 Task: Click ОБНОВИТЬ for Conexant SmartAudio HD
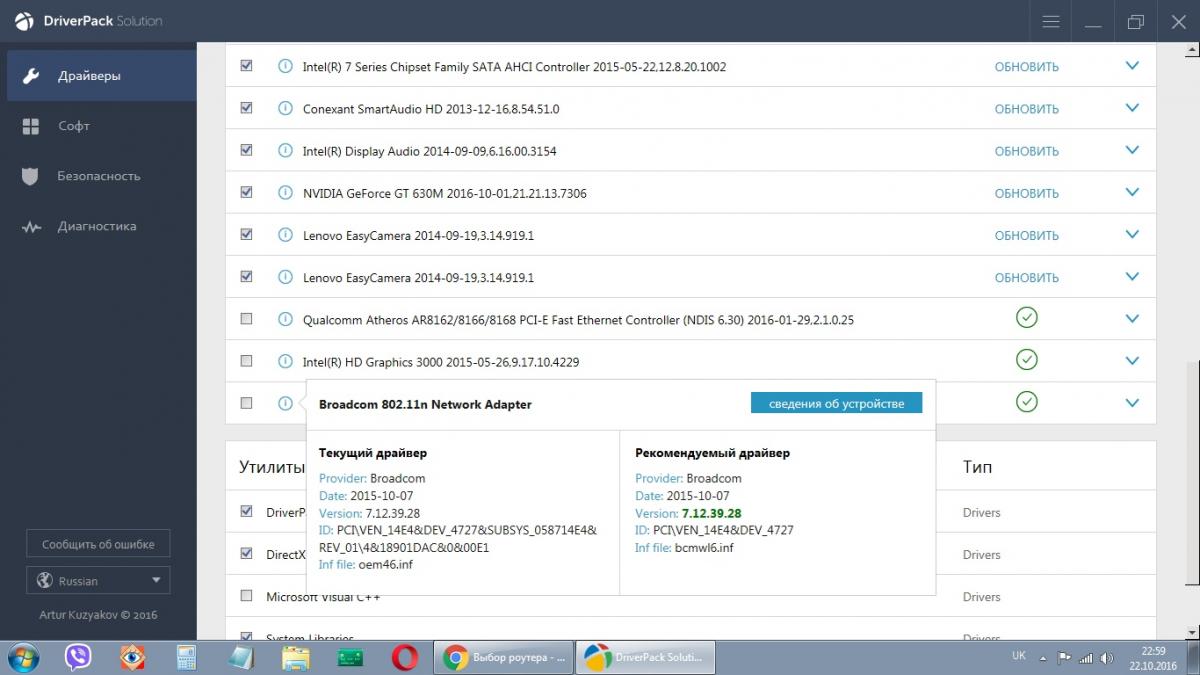click(x=1026, y=109)
